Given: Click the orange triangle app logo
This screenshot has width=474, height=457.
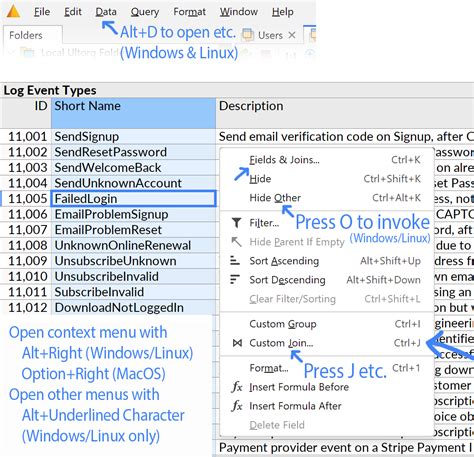Looking at the screenshot, I should (x=13, y=11).
